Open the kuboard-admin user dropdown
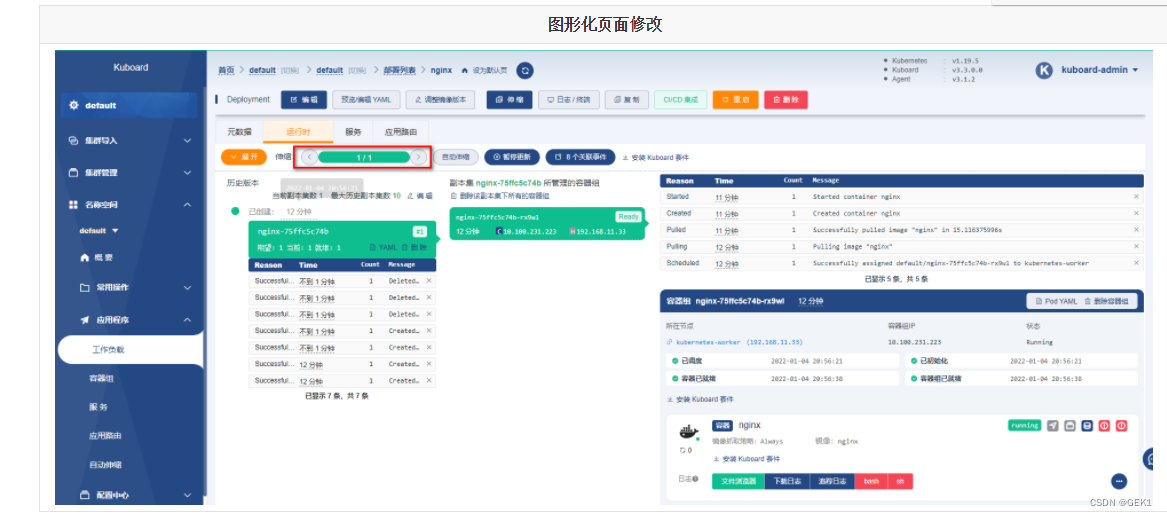This screenshot has height=516, width=1167. [1099, 70]
